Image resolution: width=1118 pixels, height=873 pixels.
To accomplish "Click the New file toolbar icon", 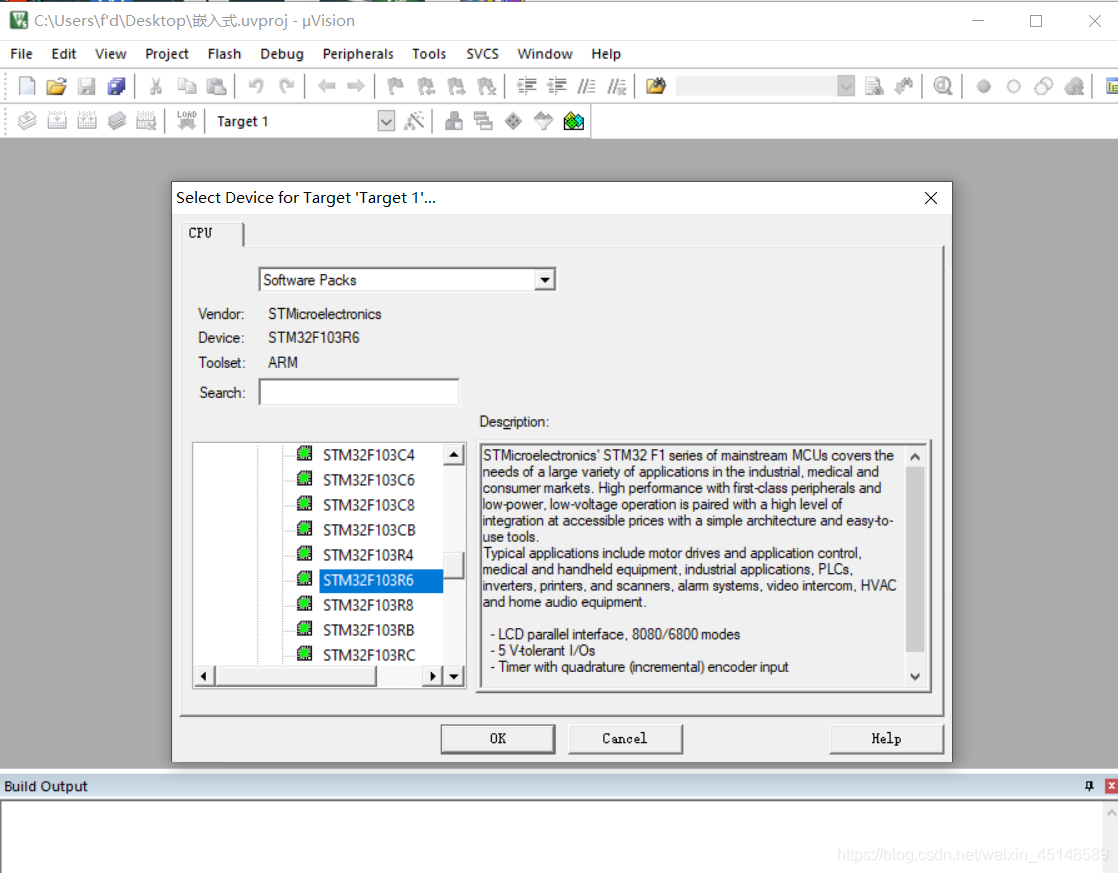I will click(x=26, y=86).
